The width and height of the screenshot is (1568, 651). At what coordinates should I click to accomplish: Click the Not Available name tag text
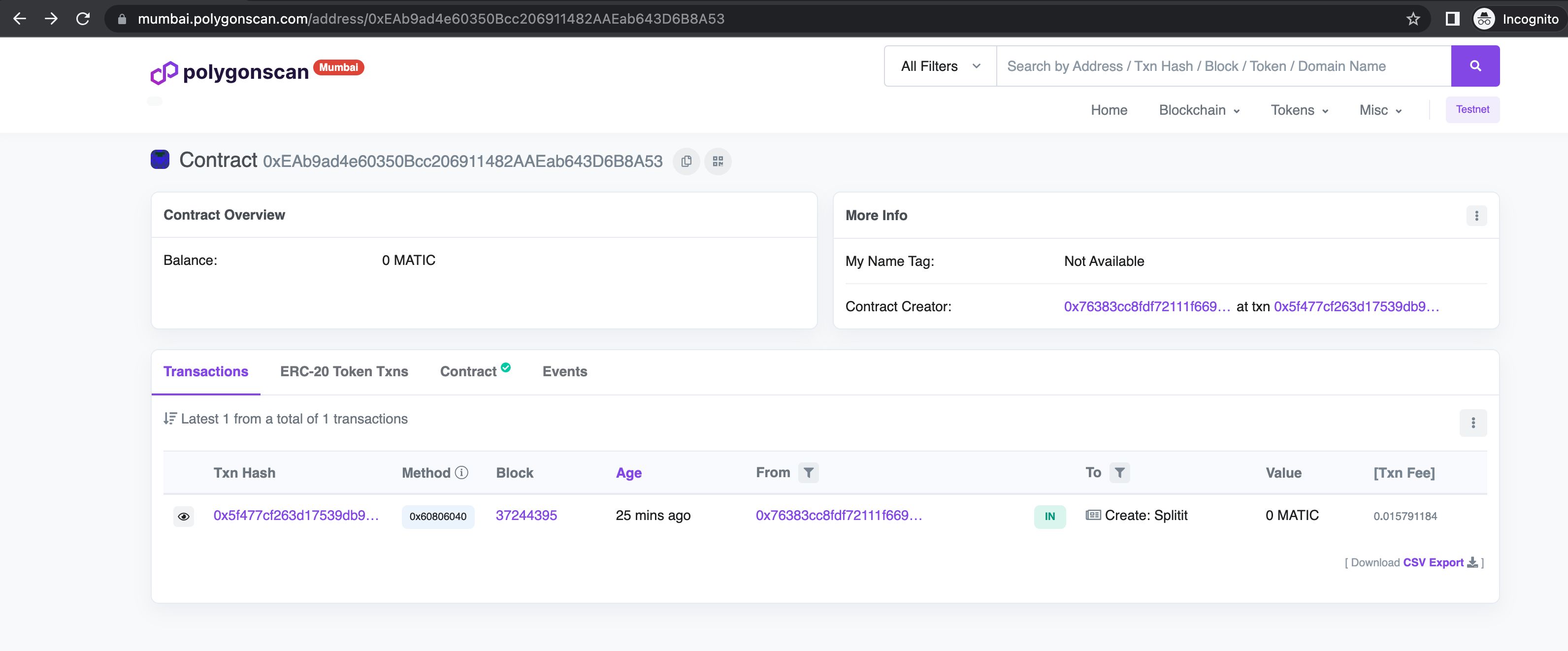pyautogui.click(x=1104, y=261)
